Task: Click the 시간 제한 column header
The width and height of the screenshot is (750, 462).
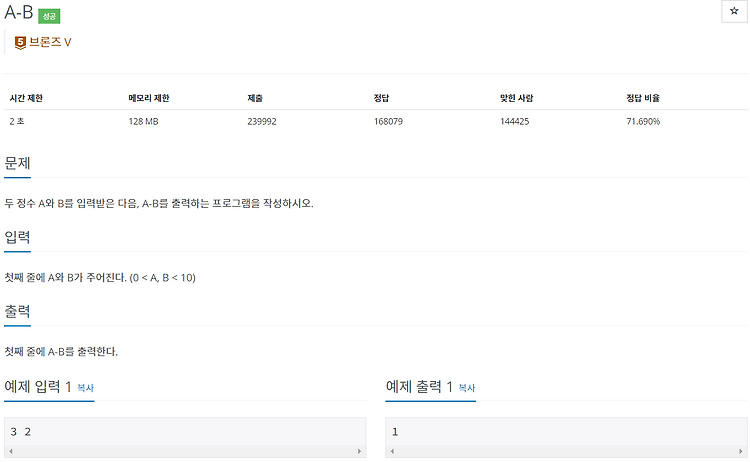Action: click(x=26, y=98)
